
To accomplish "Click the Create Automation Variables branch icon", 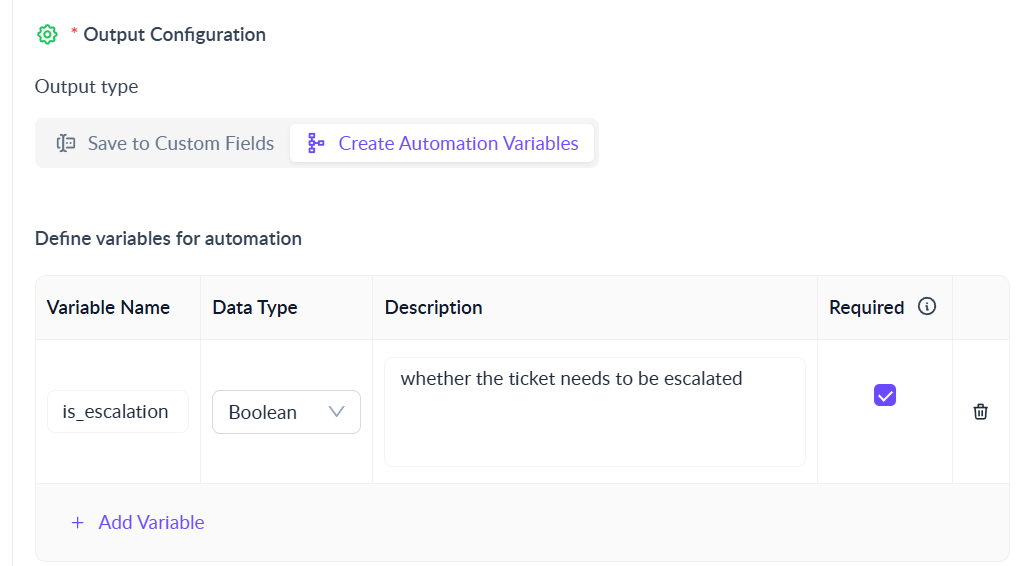I will (316, 143).
